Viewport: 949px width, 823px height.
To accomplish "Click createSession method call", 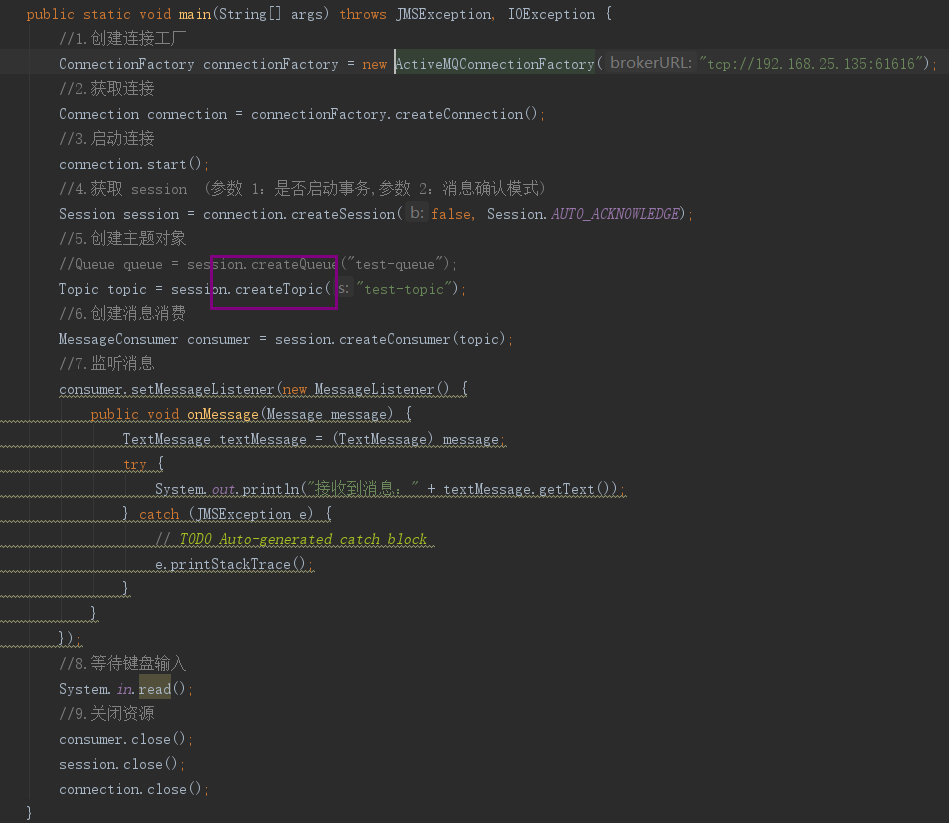I will (343, 214).
